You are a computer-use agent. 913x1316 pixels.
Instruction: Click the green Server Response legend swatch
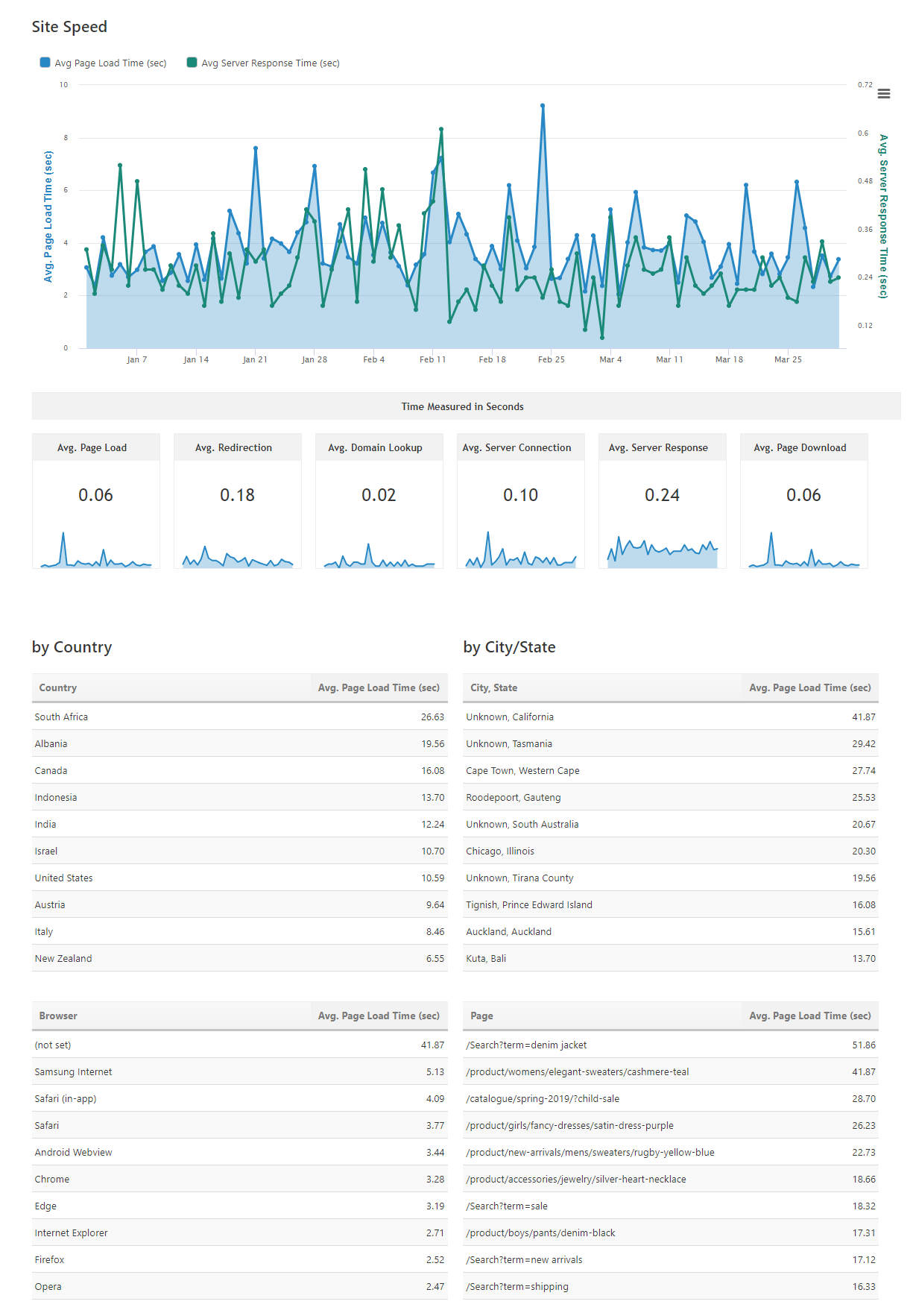point(192,63)
